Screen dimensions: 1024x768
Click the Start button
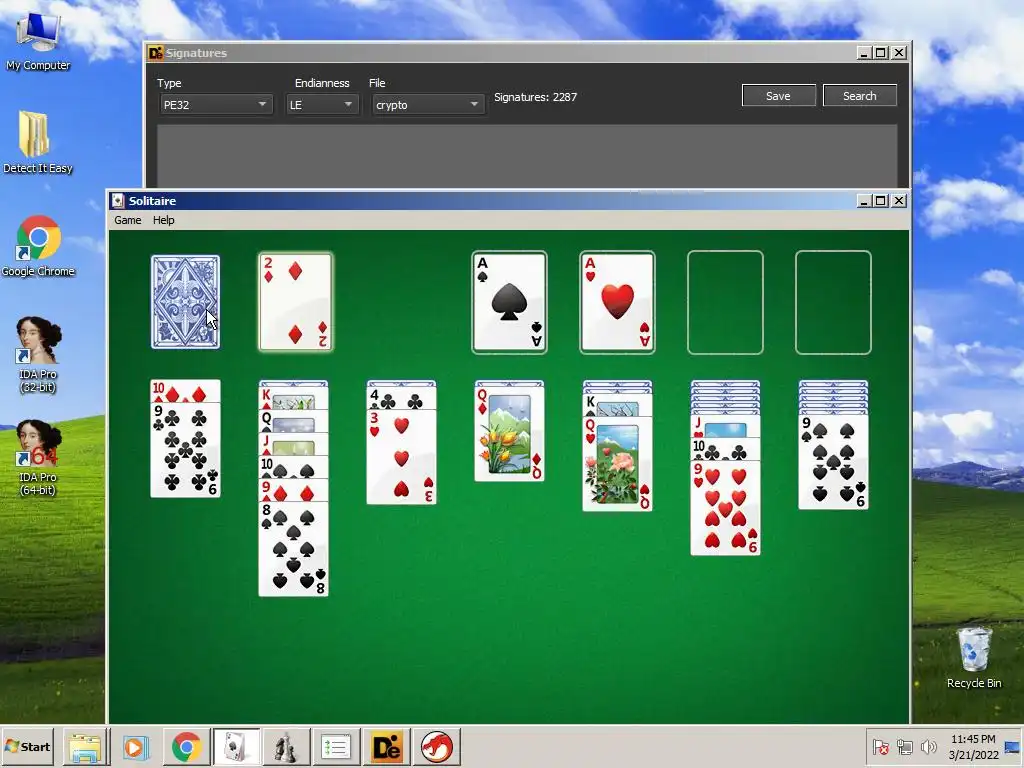[27, 746]
